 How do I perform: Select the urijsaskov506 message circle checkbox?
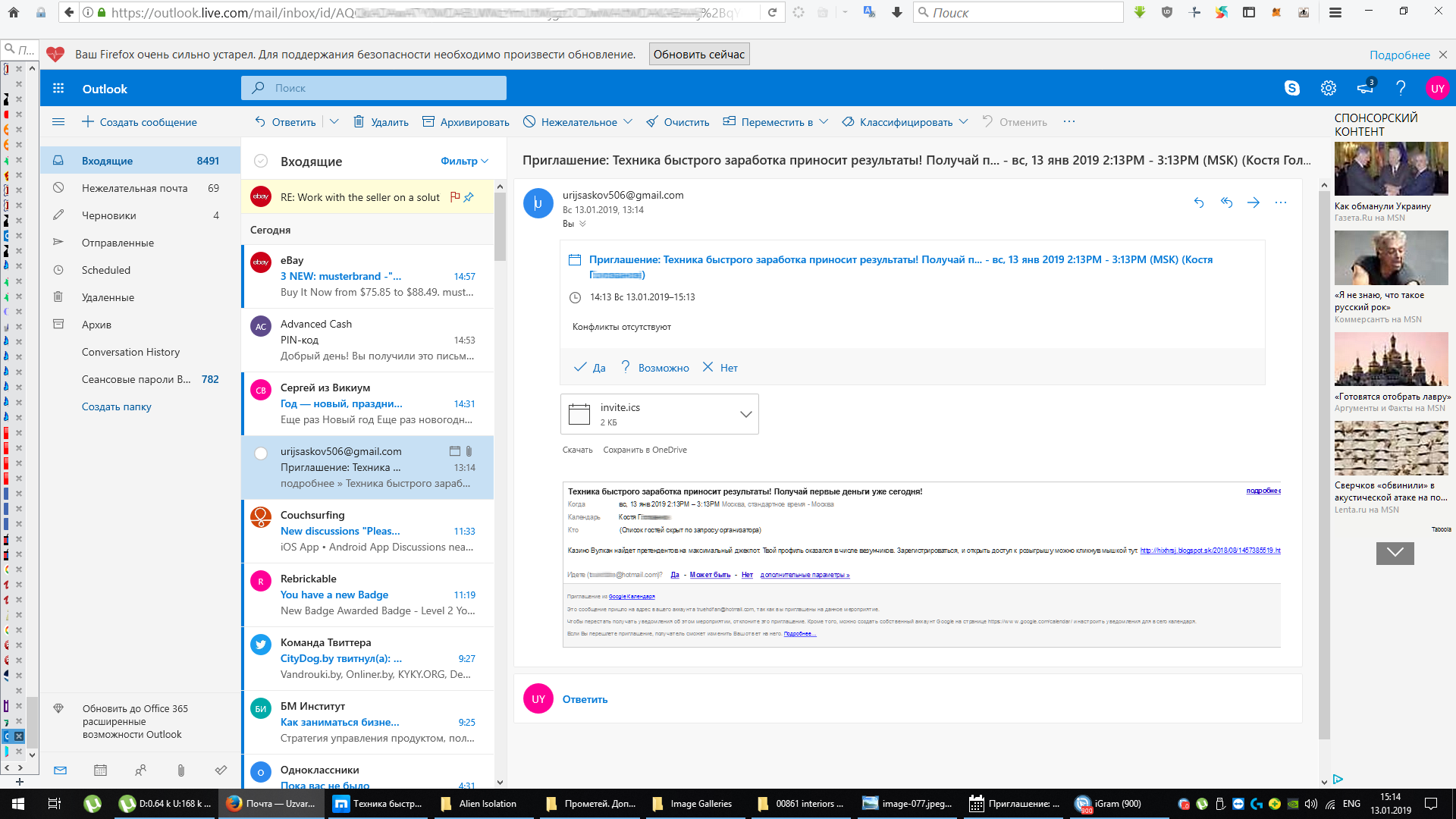tap(261, 453)
